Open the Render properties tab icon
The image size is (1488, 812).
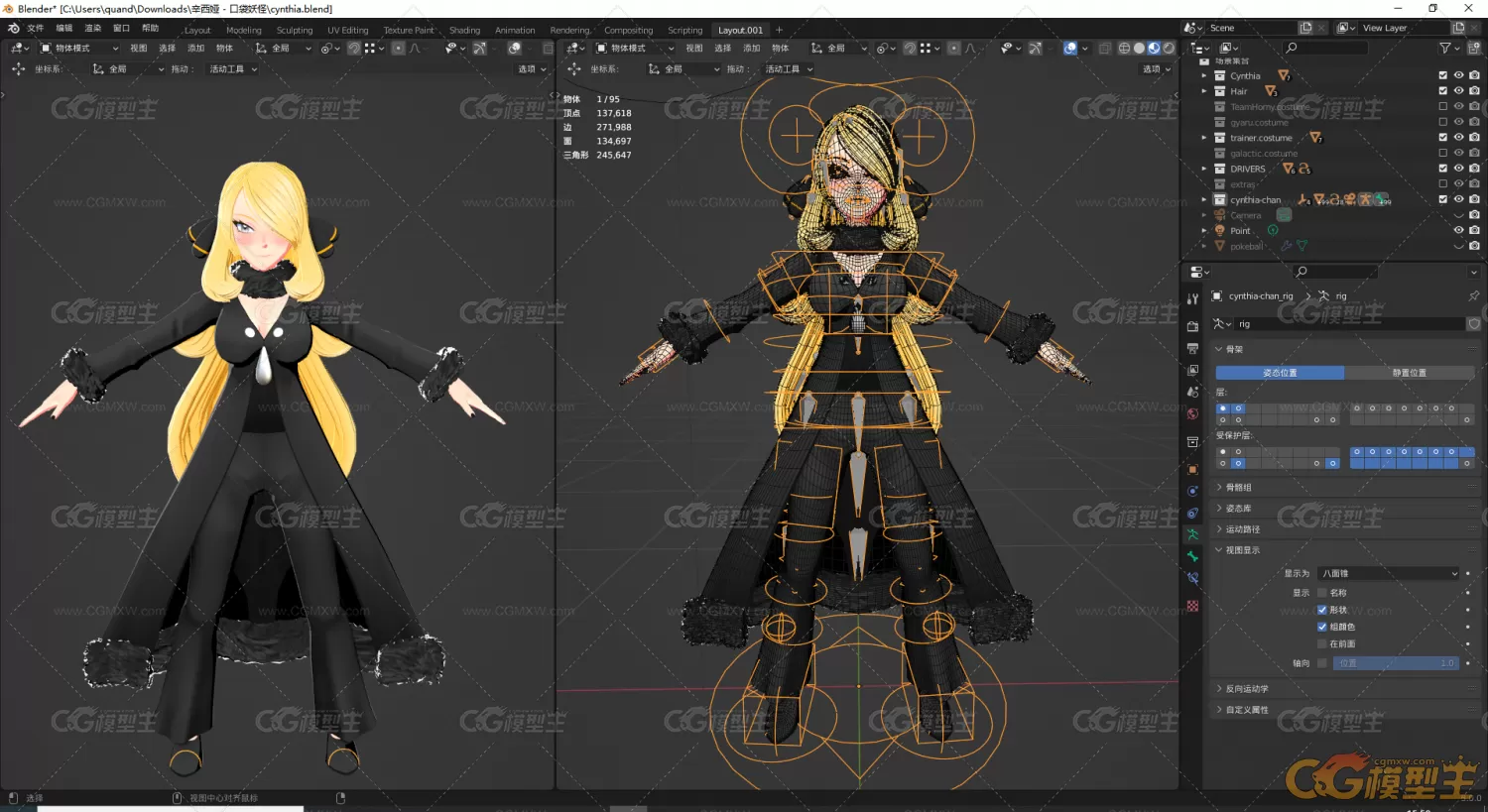(x=1192, y=326)
